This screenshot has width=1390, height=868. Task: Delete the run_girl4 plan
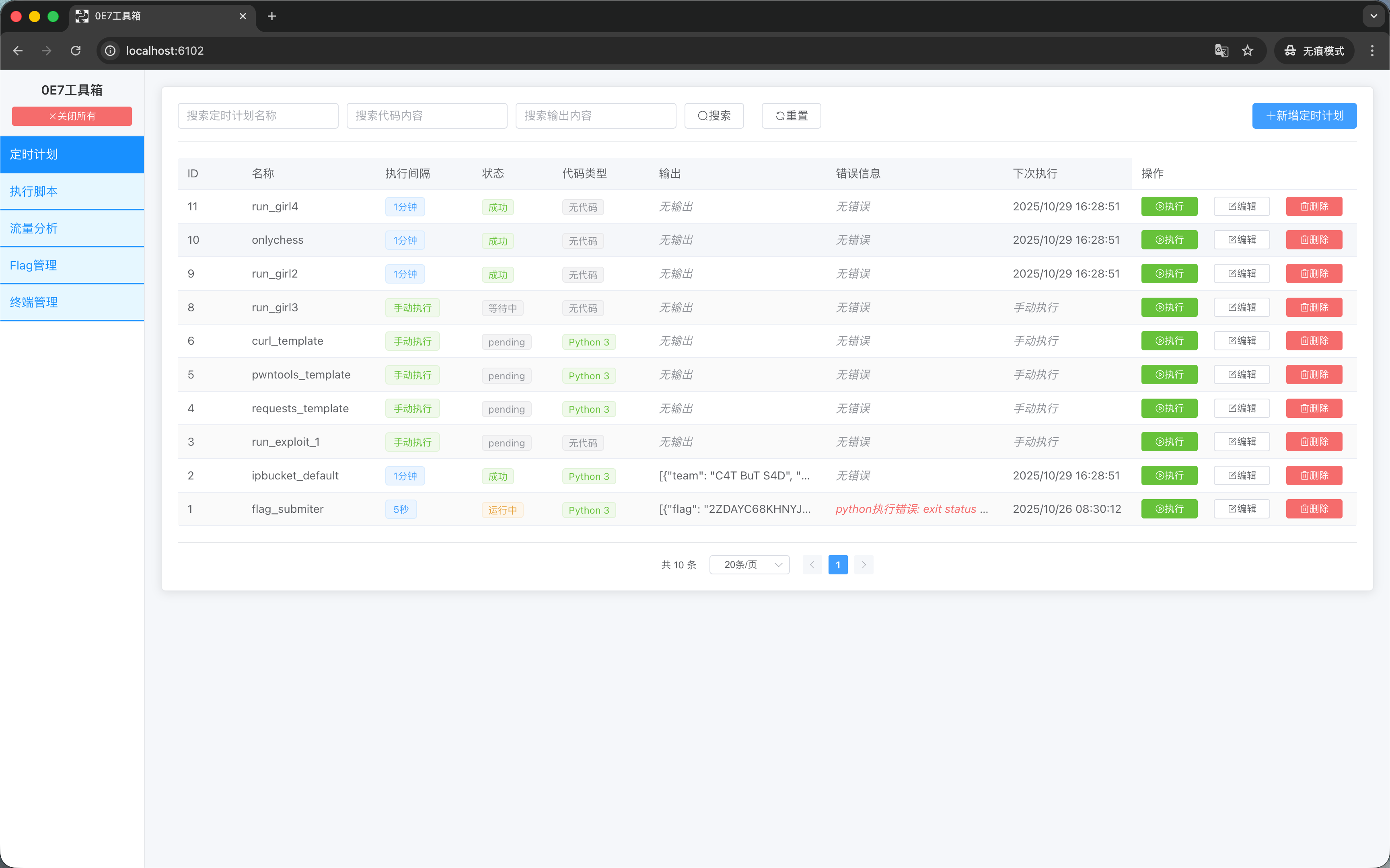[x=1314, y=207]
